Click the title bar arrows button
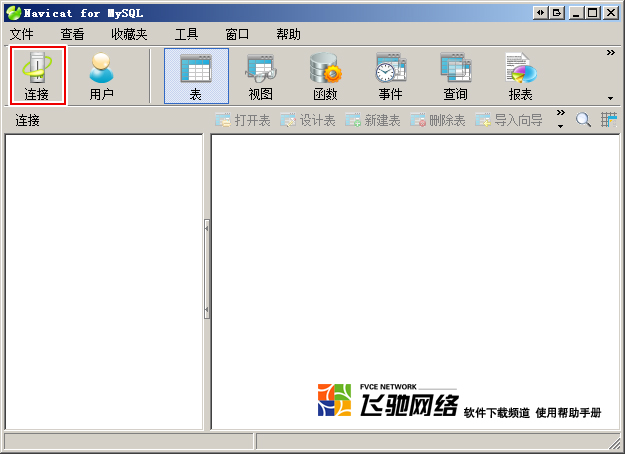The width and height of the screenshot is (625, 454). coord(540,13)
